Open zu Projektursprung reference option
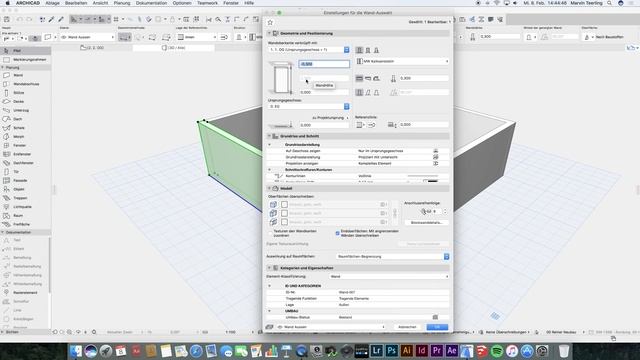This screenshot has height=360, width=640. coord(330,118)
